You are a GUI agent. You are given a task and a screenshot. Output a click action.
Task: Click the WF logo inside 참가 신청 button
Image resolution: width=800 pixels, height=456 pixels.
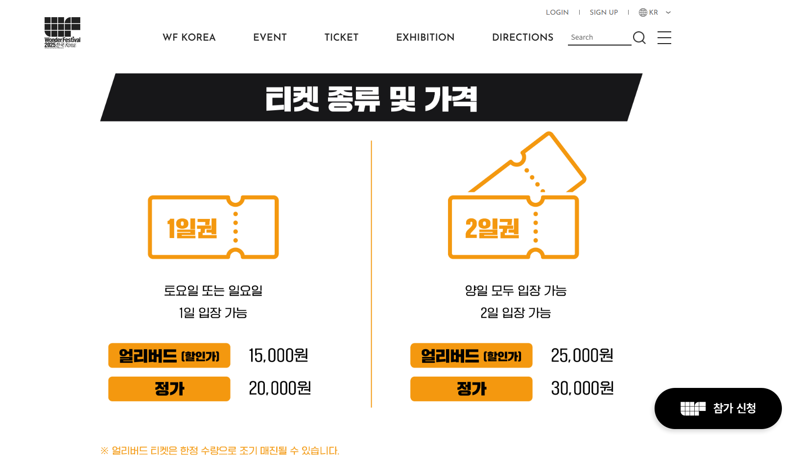tap(693, 408)
